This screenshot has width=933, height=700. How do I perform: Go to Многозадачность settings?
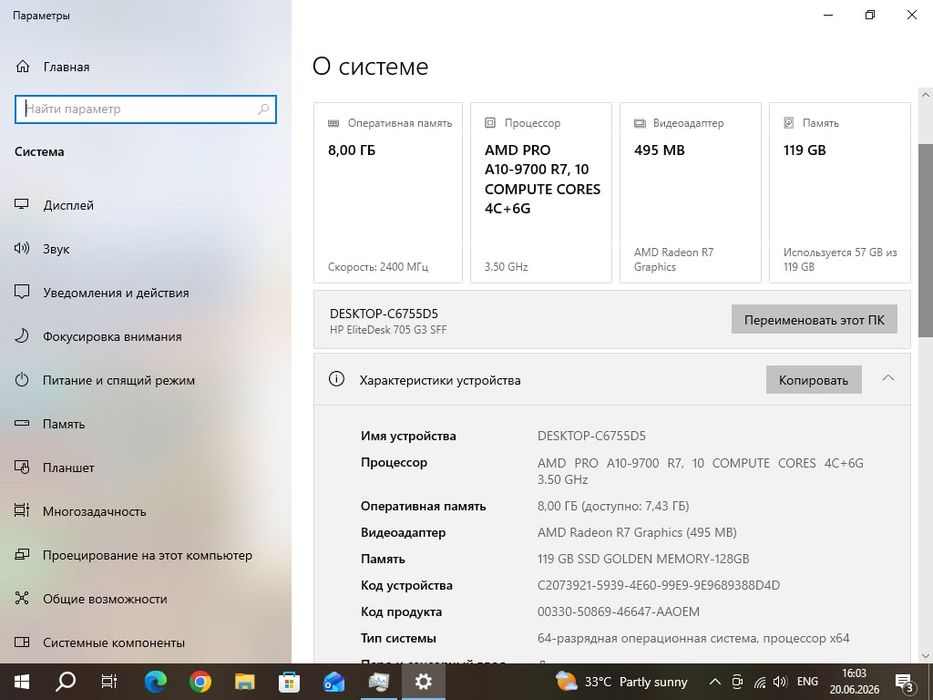tap(94, 511)
